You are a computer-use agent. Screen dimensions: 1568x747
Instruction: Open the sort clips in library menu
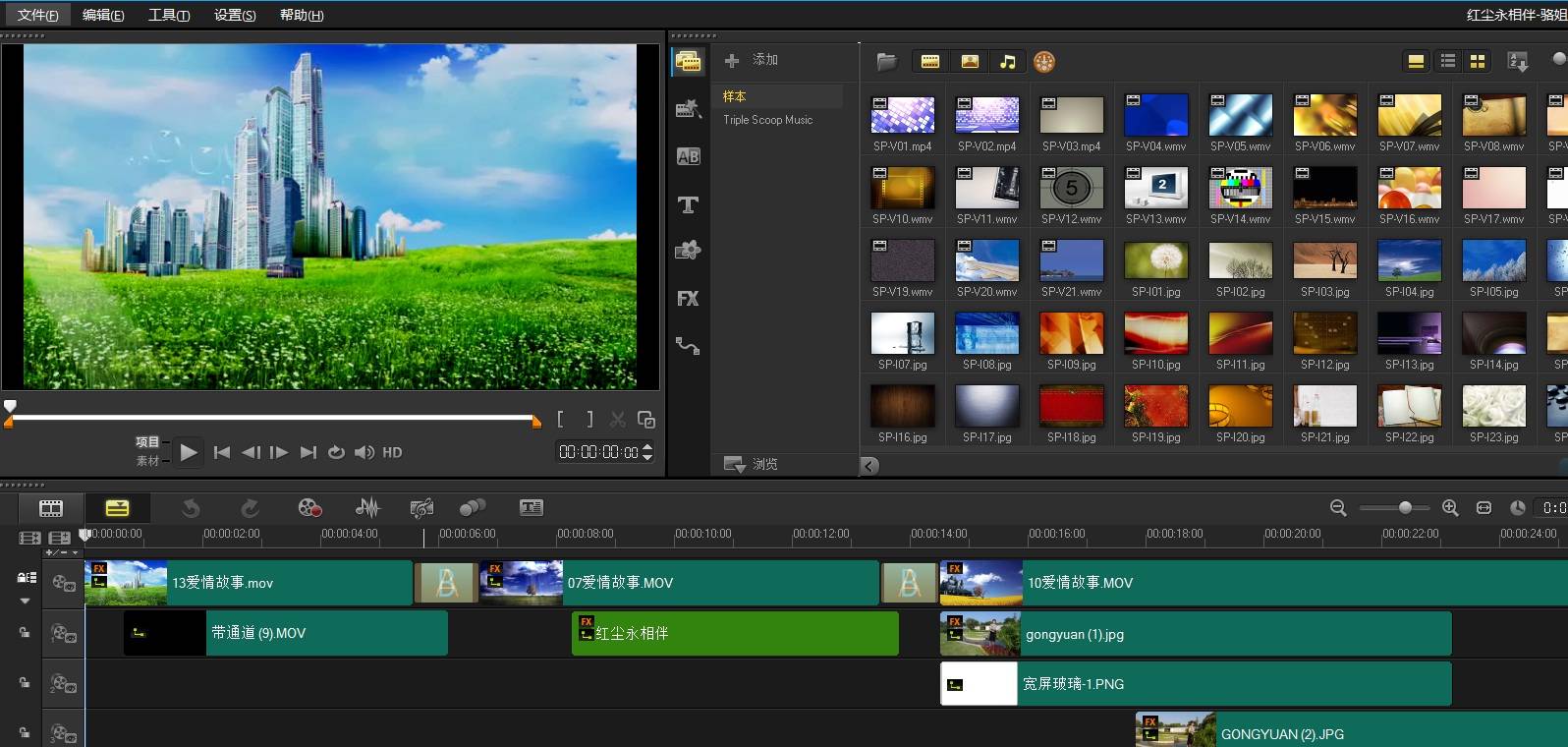(x=1518, y=62)
